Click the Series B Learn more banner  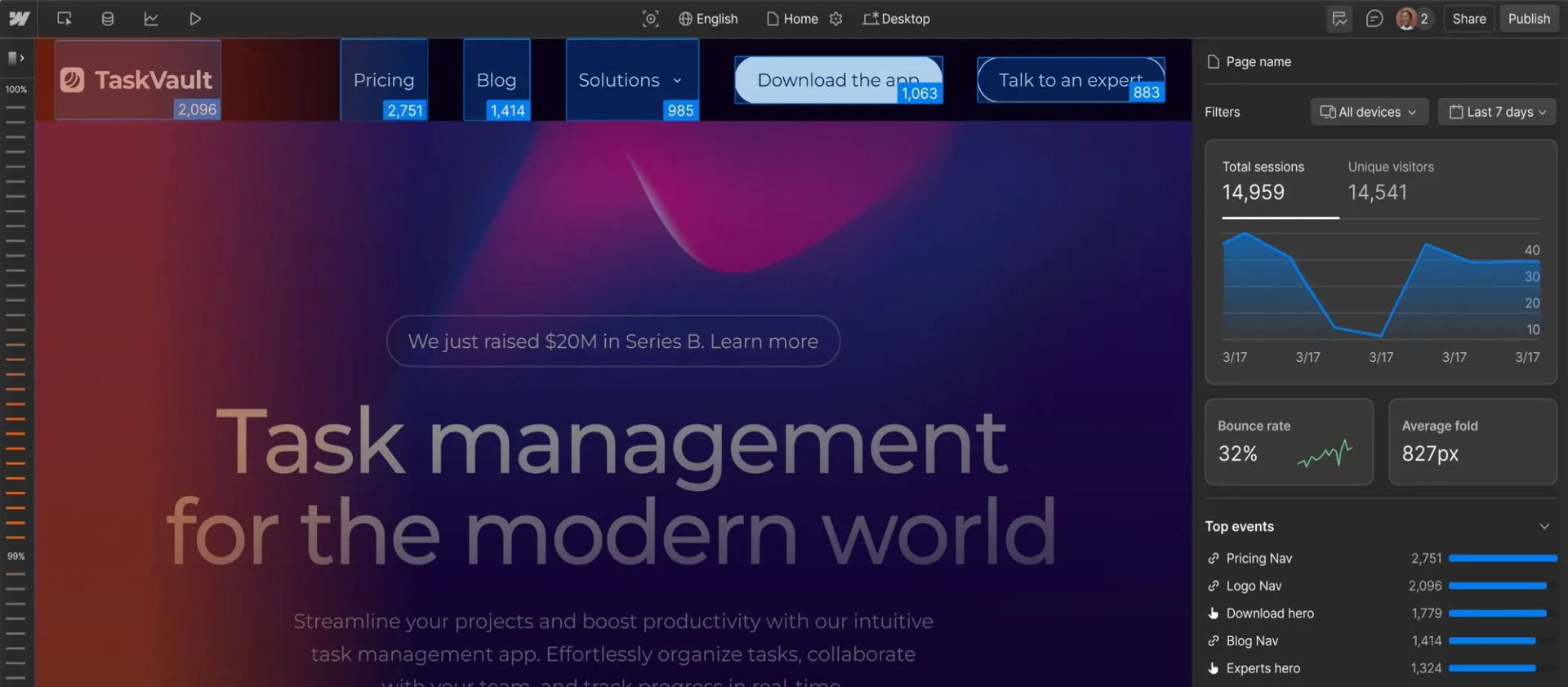613,341
